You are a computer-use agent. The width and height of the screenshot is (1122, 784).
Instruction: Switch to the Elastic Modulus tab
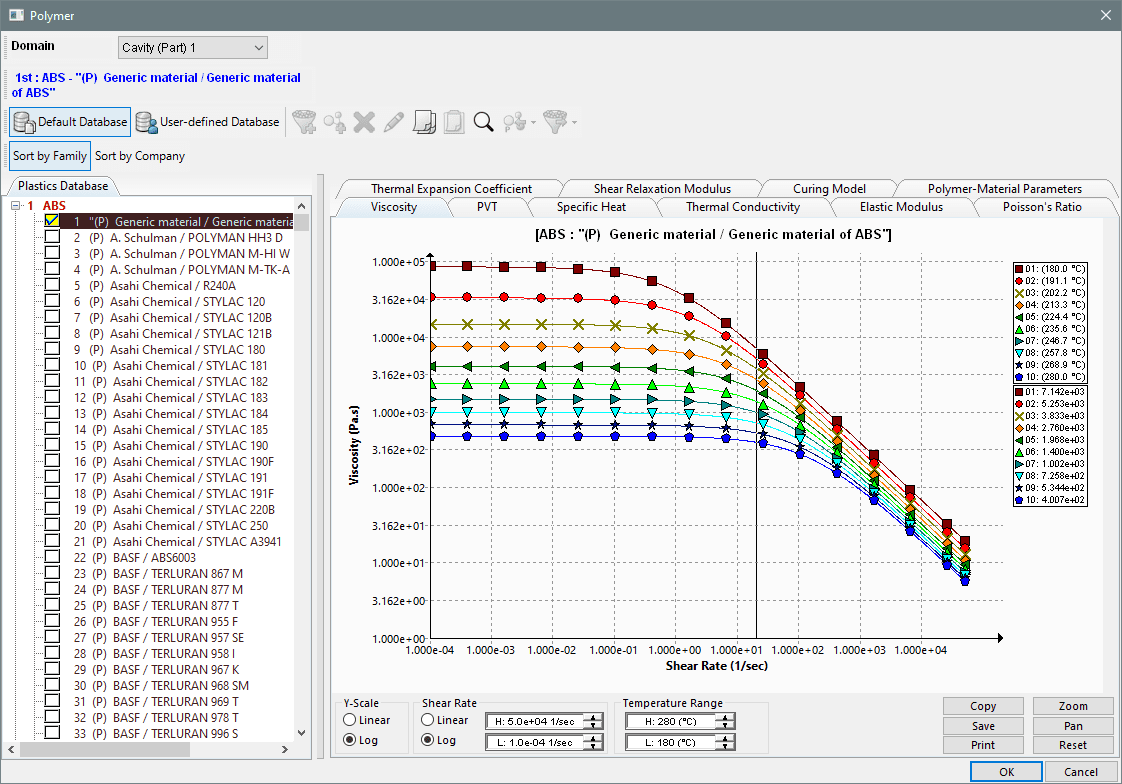tap(901, 207)
